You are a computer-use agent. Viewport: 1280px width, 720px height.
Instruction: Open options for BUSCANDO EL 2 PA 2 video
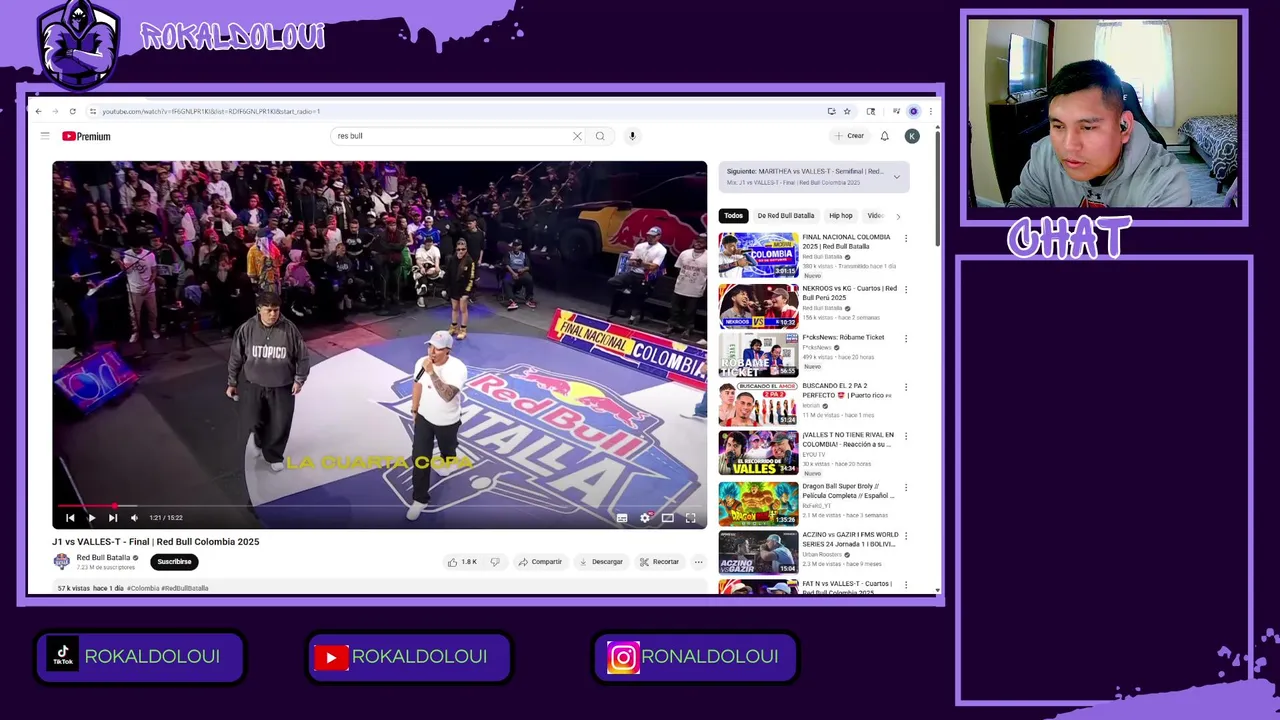[x=906, y=387]
